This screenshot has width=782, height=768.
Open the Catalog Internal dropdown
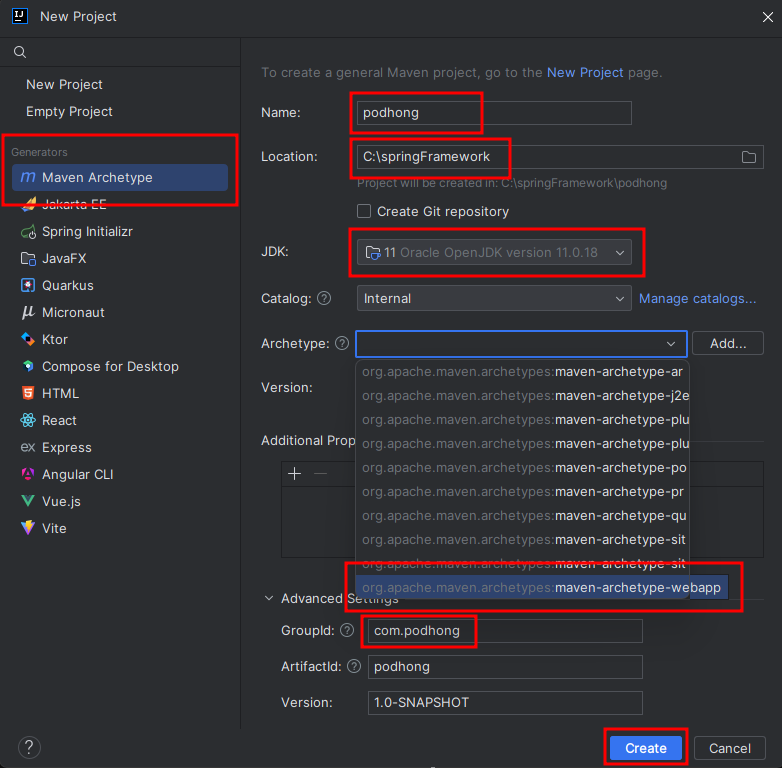494,298
